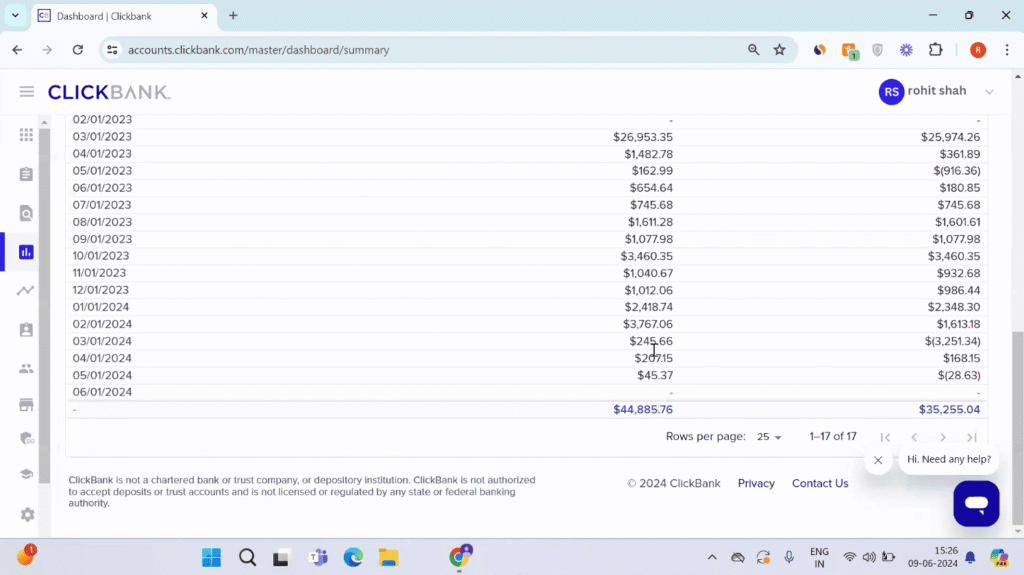The image size is (1024, 575).
Task: Open the graduation cap education sidebar icon
Action: pos(26,475)
